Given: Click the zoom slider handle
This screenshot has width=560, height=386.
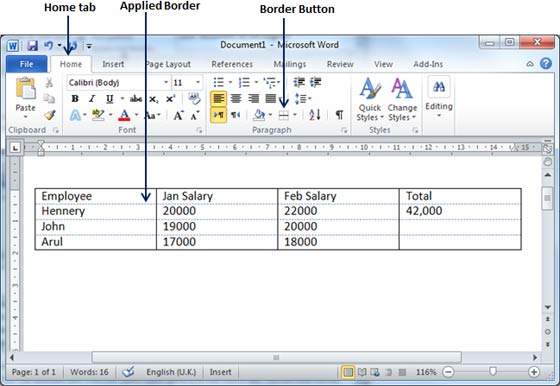Looking at the screenshot, I should click(493, 372).
